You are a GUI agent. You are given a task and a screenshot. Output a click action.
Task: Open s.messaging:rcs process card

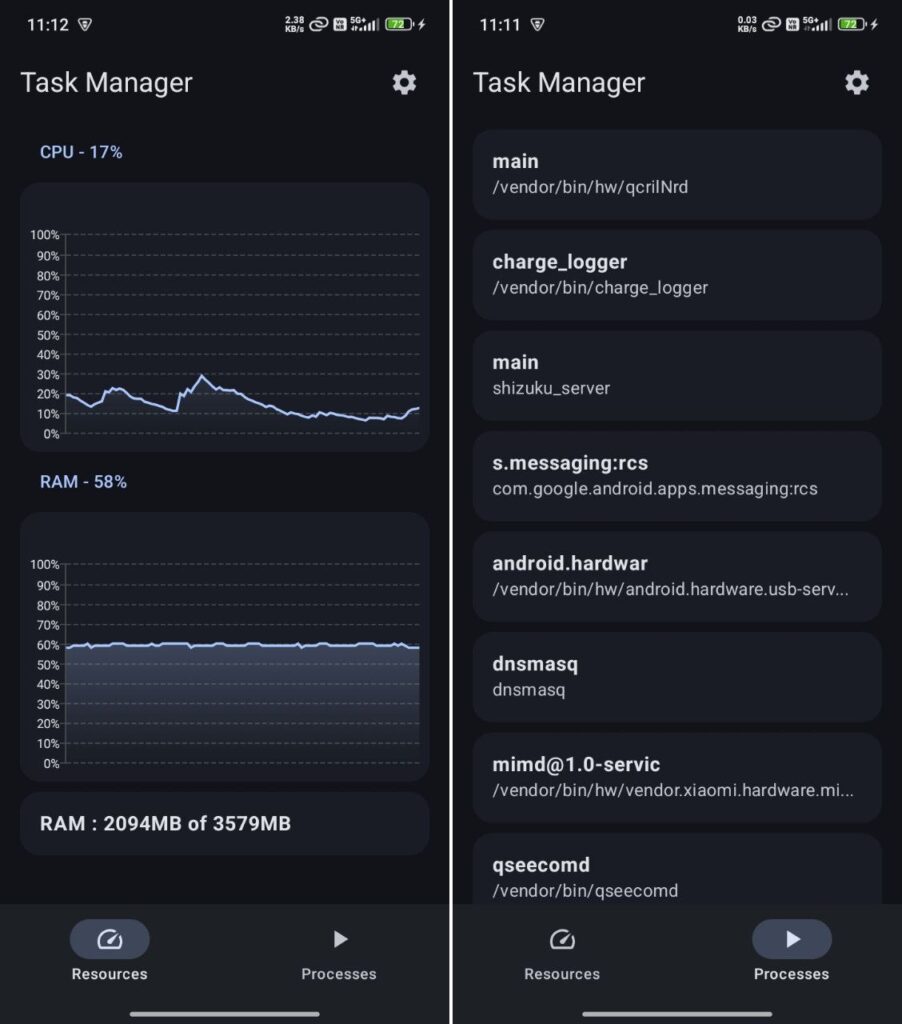[x=677, y=476]
